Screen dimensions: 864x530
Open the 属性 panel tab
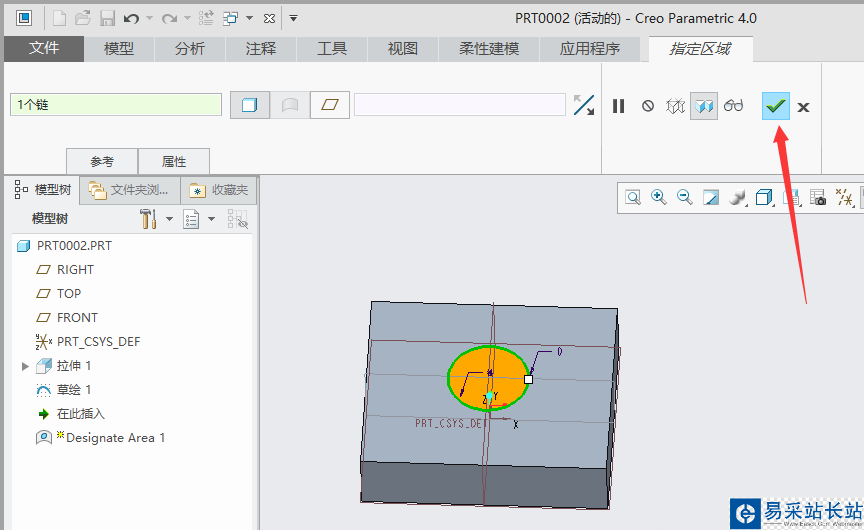(x=174, y=161)
